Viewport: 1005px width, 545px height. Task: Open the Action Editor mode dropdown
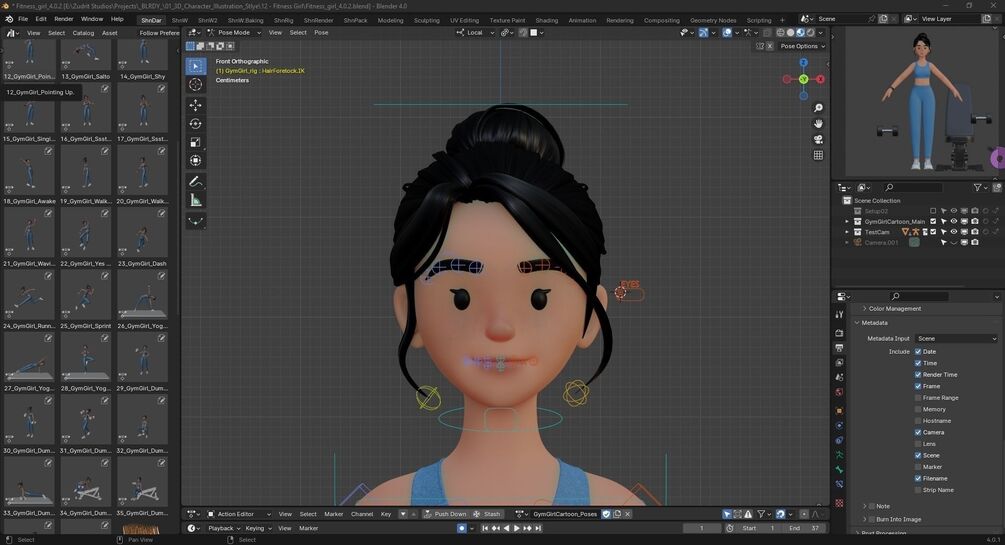238,514
